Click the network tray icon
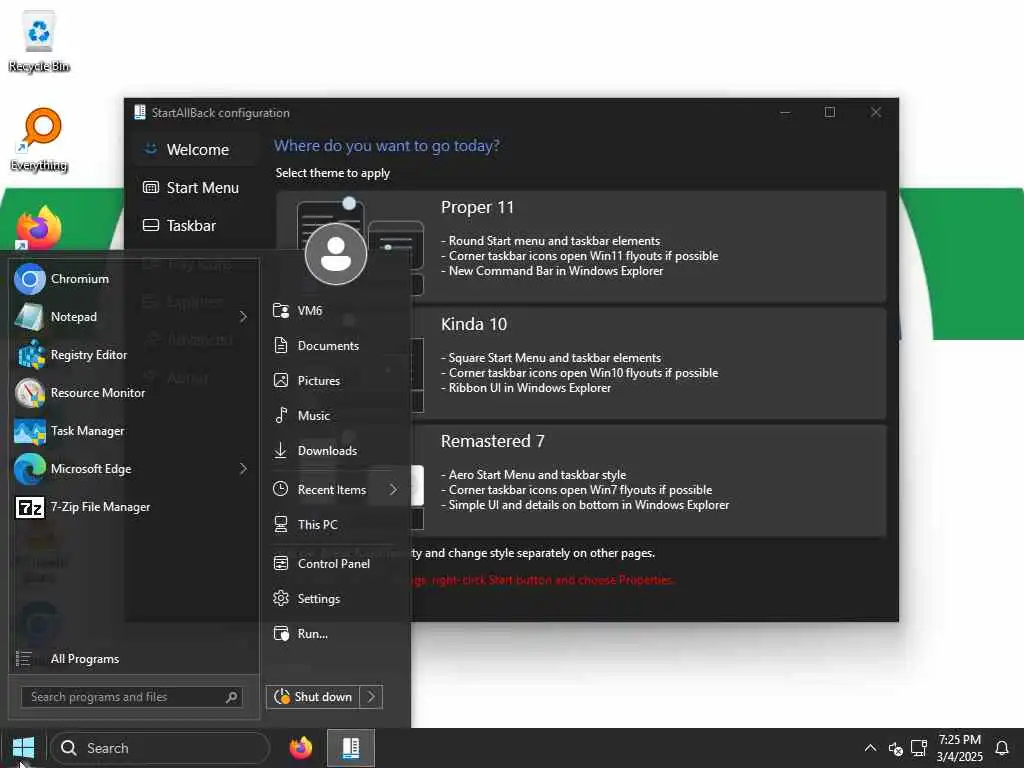Screen dimensions: 1024x768 (x=919, y=748)
